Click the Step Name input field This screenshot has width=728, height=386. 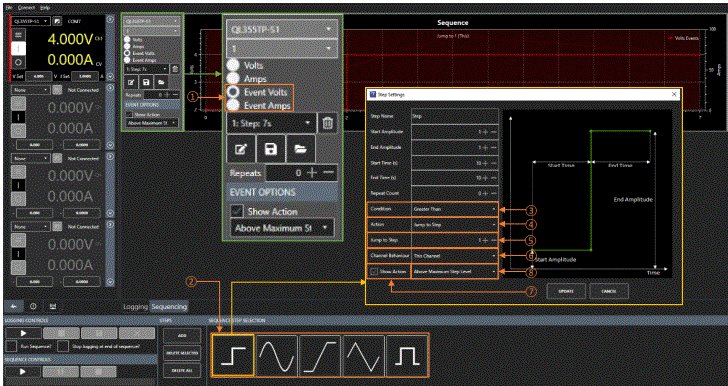[x=455, y=117]
